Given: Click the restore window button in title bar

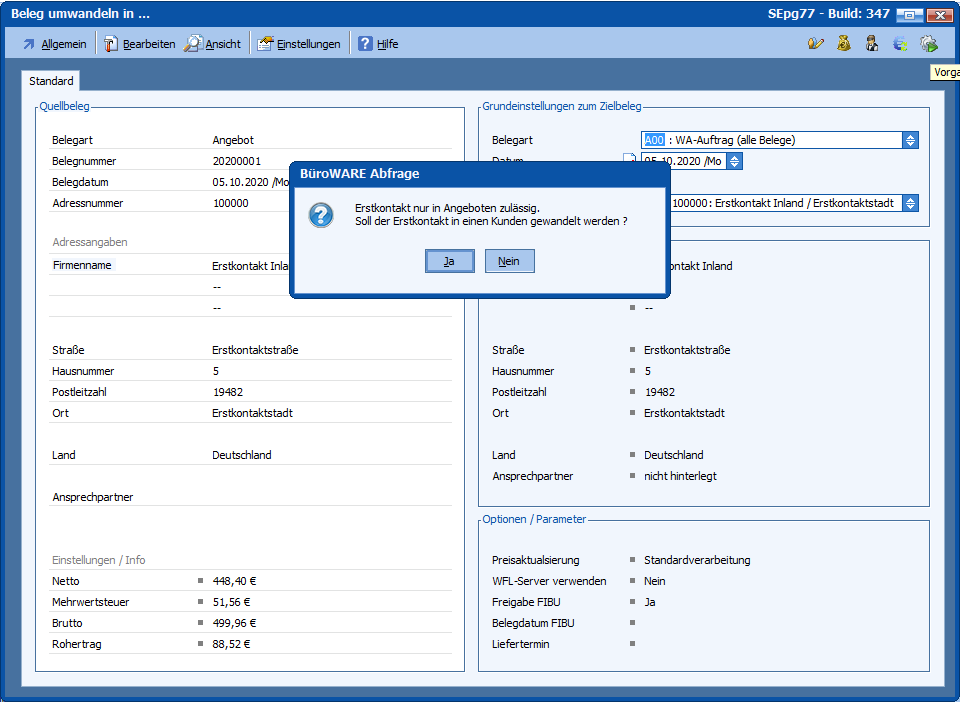Looking at the screenshot, I should tap(909, 15).
